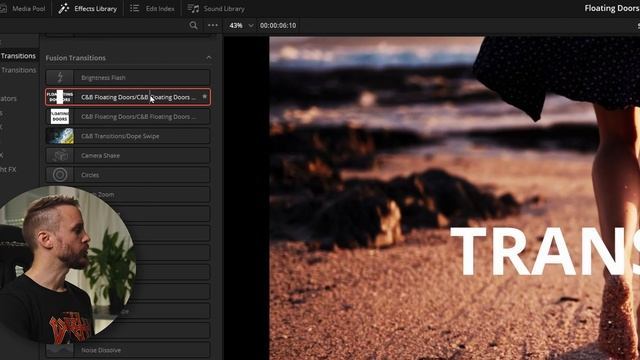Screen dimensions: 640x360
Task: Click the Effects Library wand icon
Action: pos(63,8)
